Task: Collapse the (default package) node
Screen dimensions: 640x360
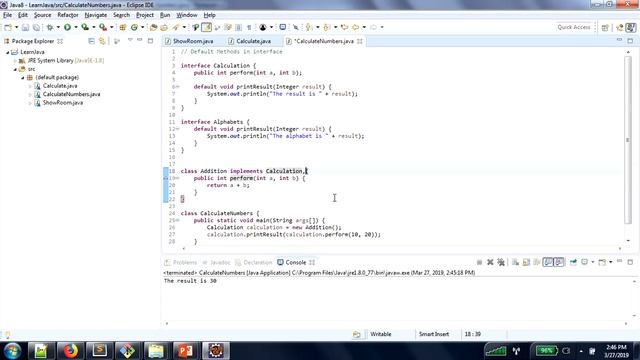Action: tap(23, 78)
